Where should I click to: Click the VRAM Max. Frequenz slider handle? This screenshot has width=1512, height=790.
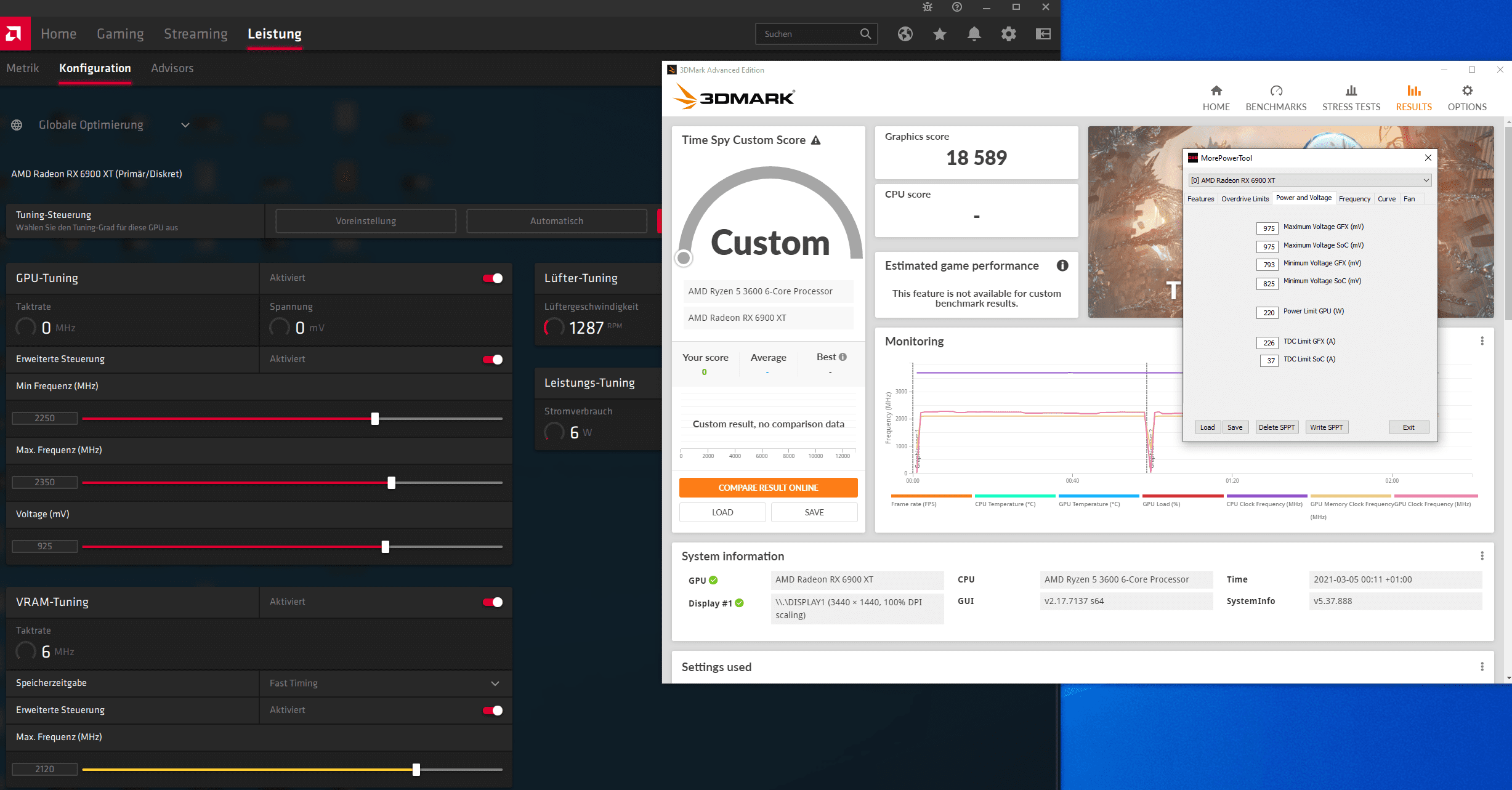pos(416,770)
